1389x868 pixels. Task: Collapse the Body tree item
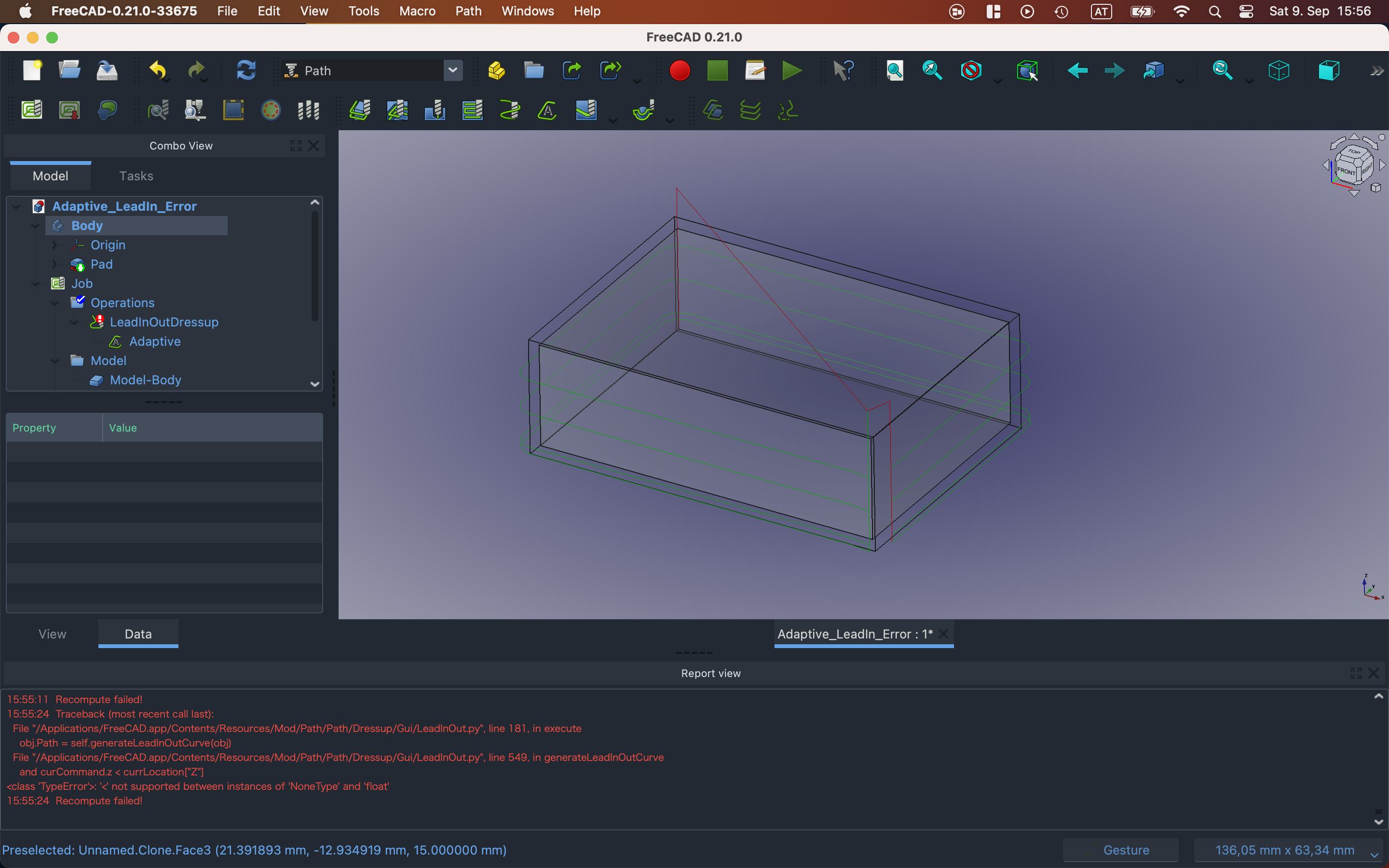[x=35, y=226]
